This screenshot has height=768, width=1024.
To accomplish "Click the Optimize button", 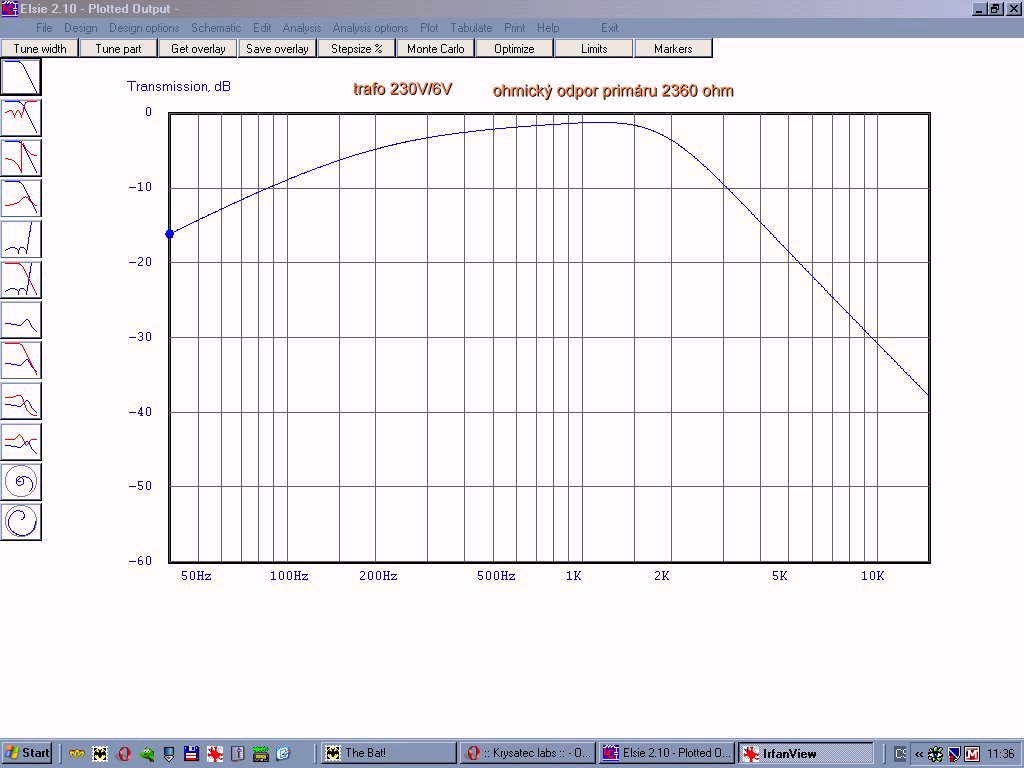I will click(514, 48).
